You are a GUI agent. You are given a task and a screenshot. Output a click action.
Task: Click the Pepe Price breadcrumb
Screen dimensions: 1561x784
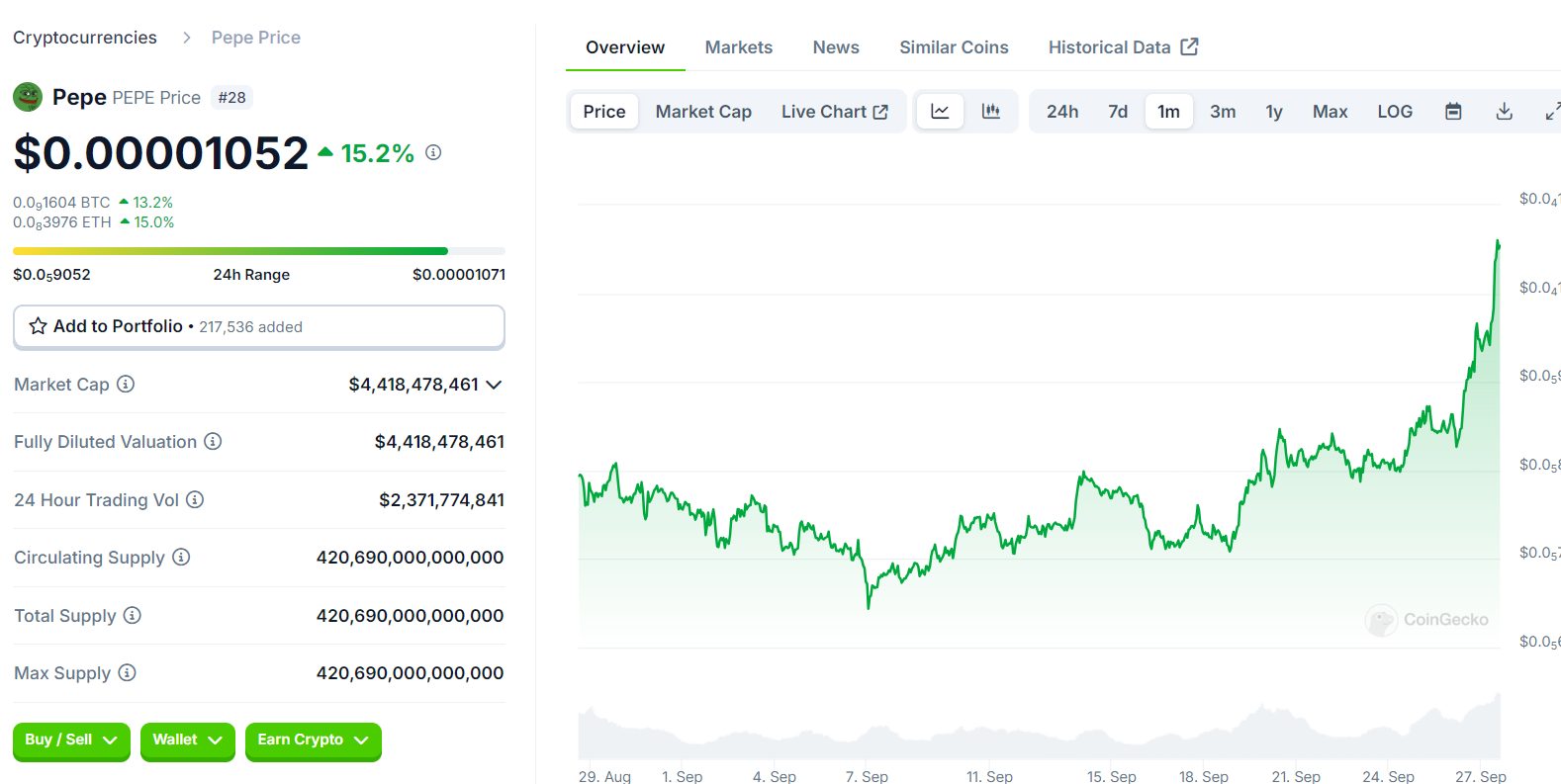click(x=256, y=38)
